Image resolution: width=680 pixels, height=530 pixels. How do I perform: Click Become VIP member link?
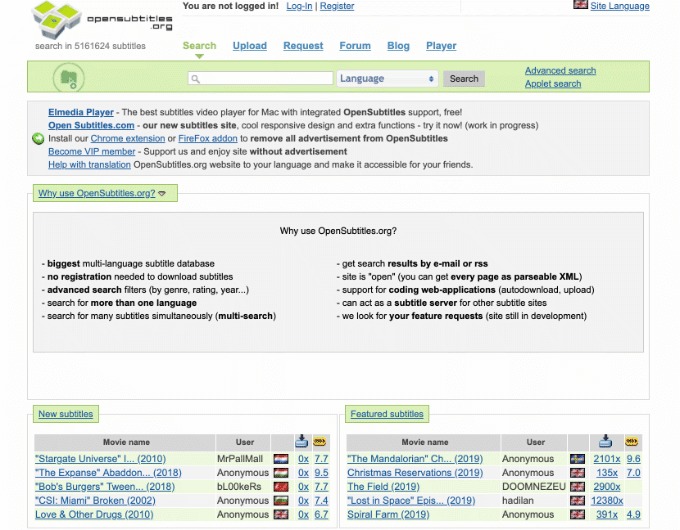(92, 151)
